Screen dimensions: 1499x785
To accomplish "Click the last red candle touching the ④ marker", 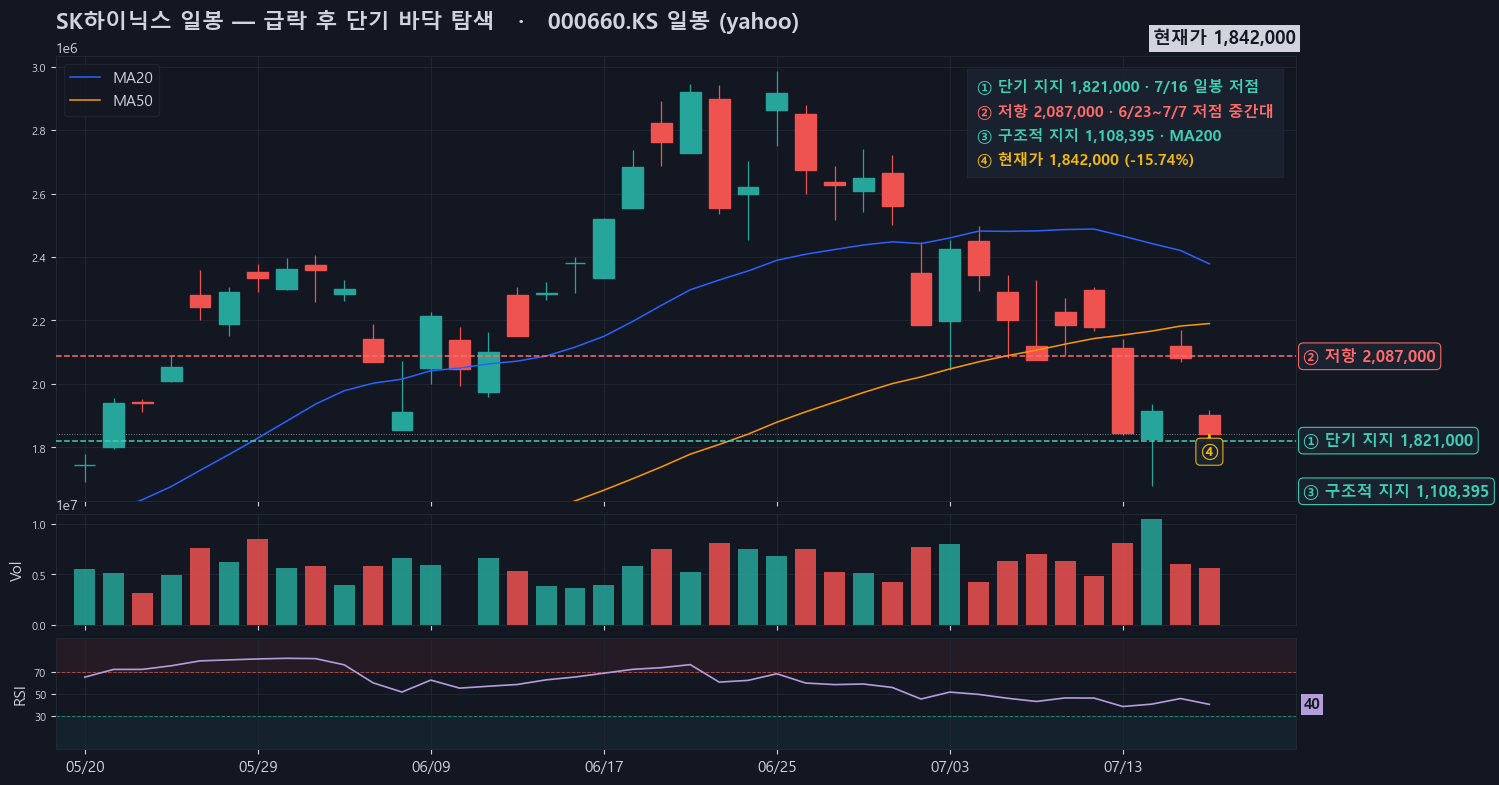I will point(1209,425).
